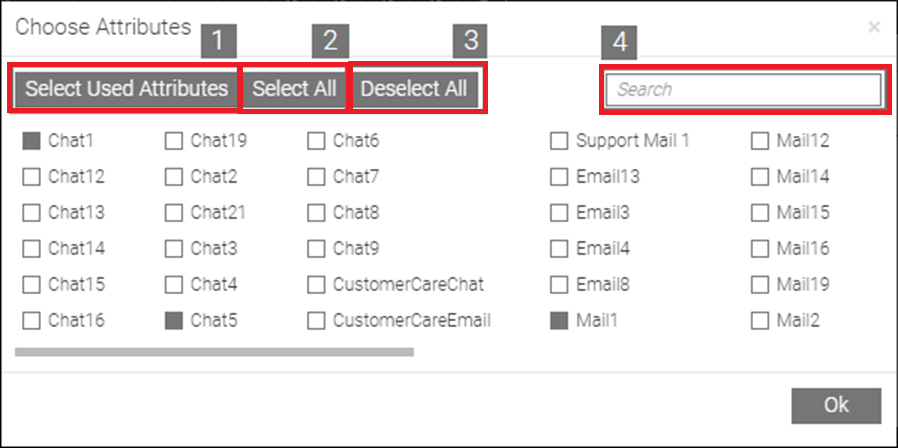
Task: Click the horizontal scrollbar below the attributes
Action: (x=214, y=352)
